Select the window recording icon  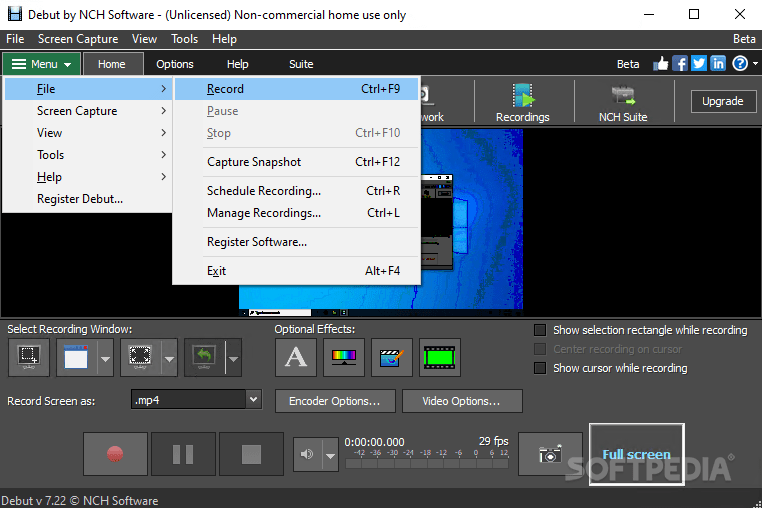point(76,358)
